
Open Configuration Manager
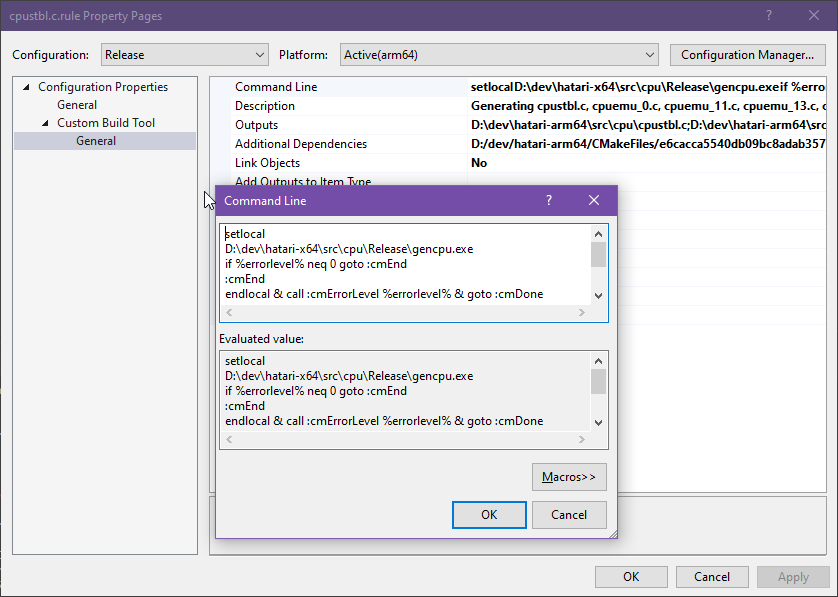747,55
